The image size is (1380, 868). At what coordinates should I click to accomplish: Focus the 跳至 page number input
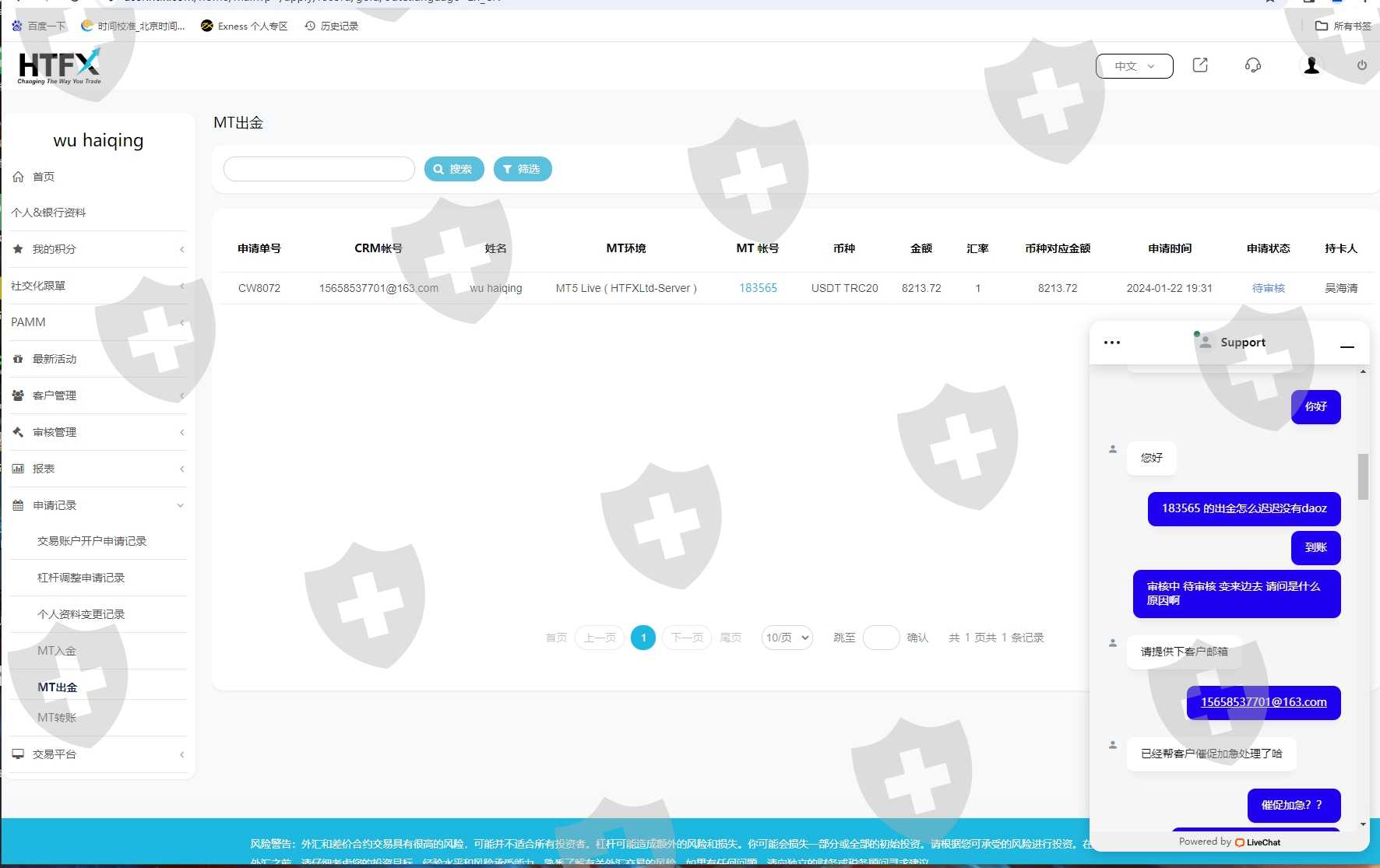882,638
